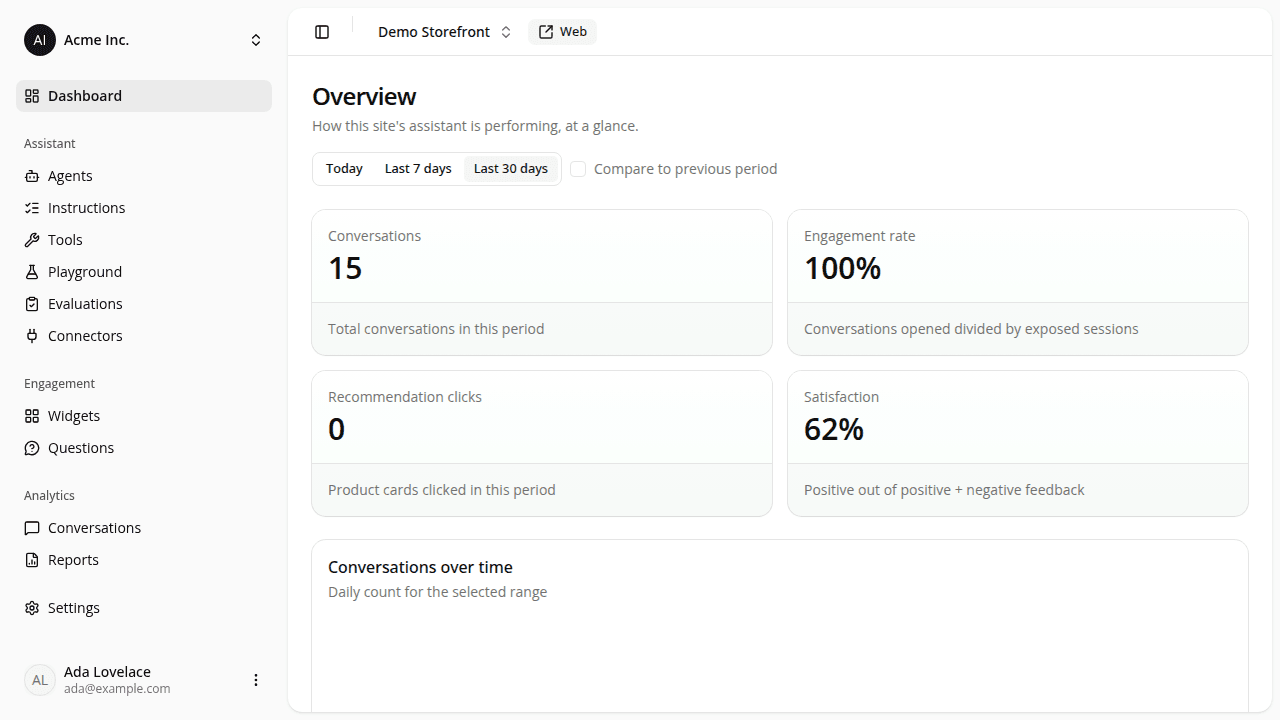Click the Conversations count value 15
The image size is (1280, 720).
(x=345, y=268)
